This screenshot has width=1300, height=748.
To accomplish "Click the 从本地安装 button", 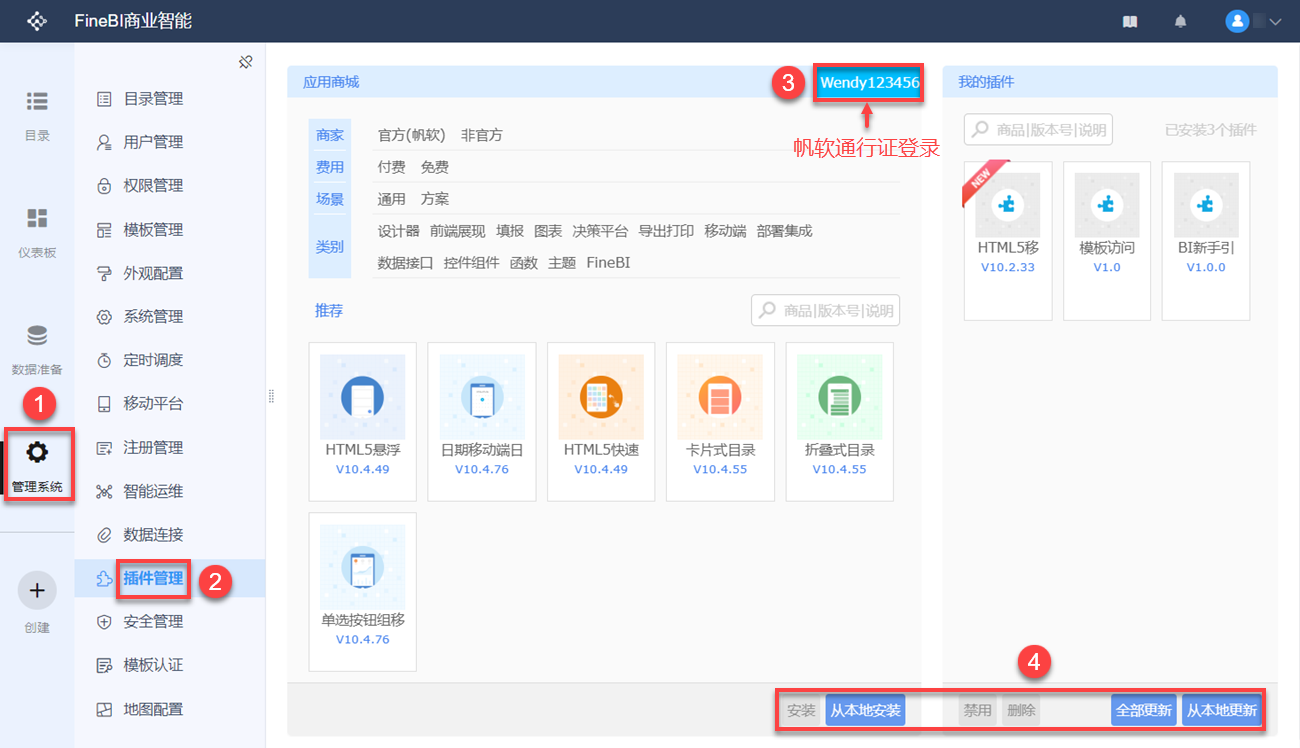I will tap(865, 710).
